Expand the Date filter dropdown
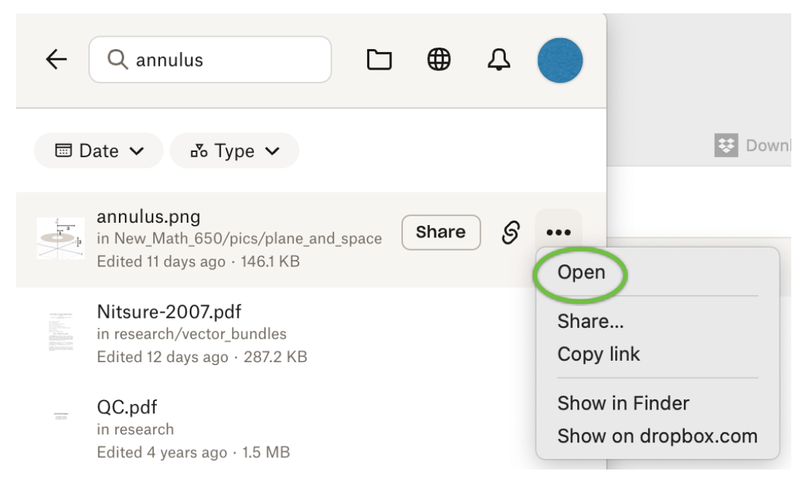Screen dimensions: 800x485 click(x=99, y=151)
